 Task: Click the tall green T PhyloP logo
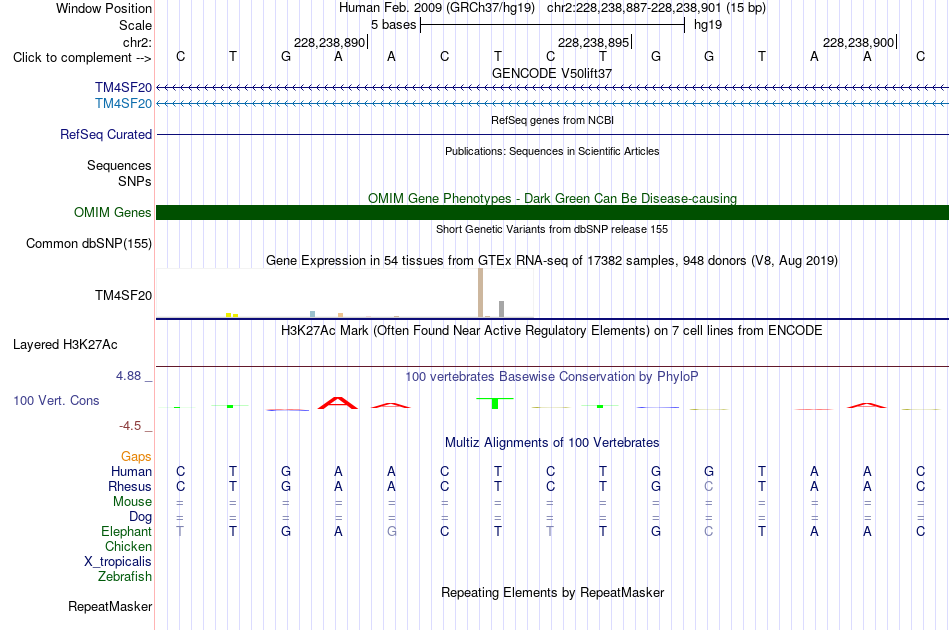495,403
